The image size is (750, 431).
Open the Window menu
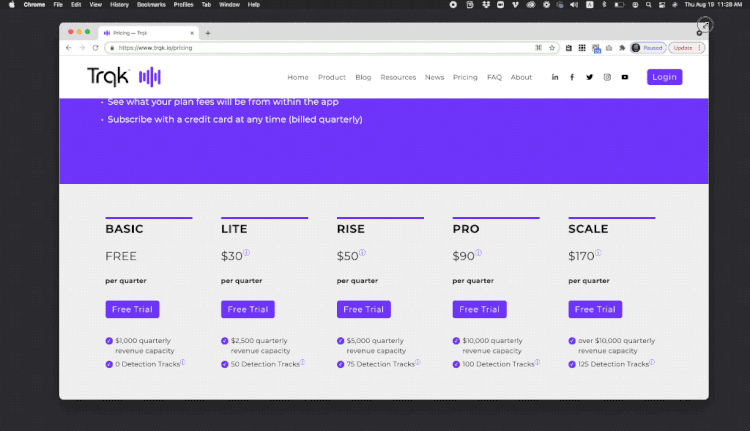(229, 5)
